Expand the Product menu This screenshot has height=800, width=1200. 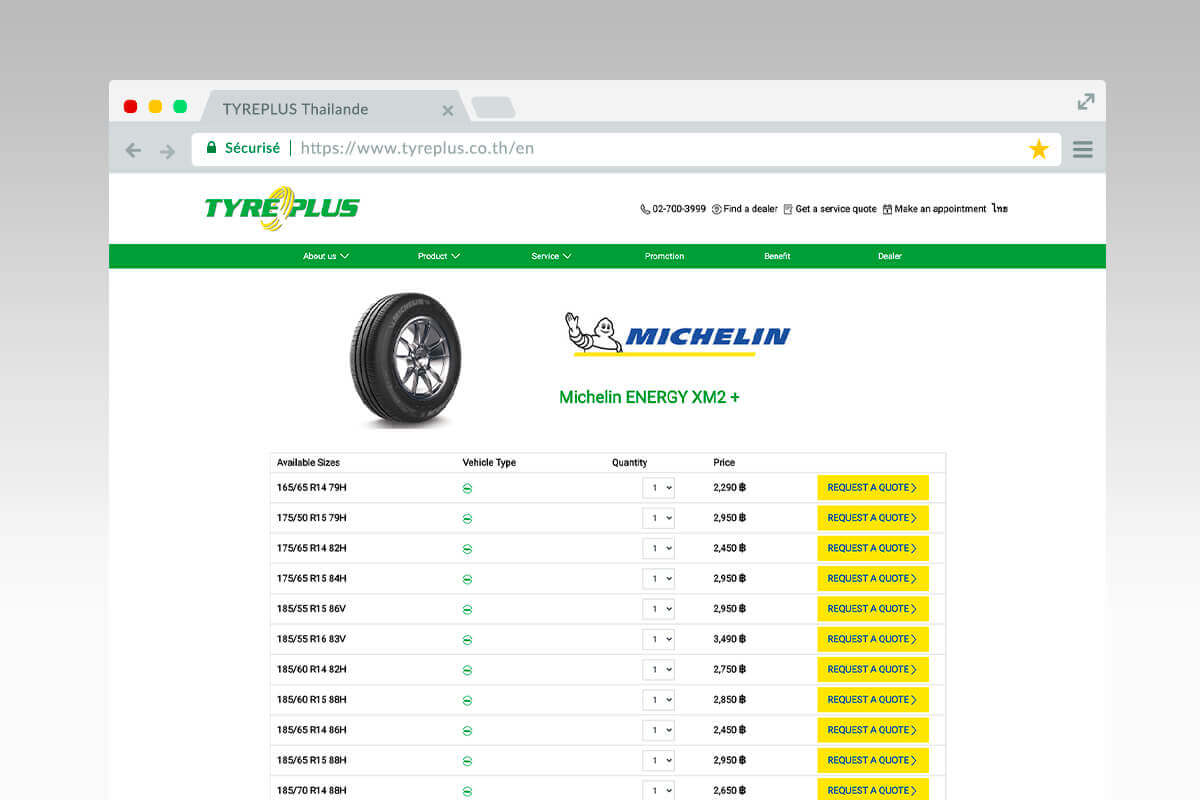pyautogui.click(x=439, y=256)
